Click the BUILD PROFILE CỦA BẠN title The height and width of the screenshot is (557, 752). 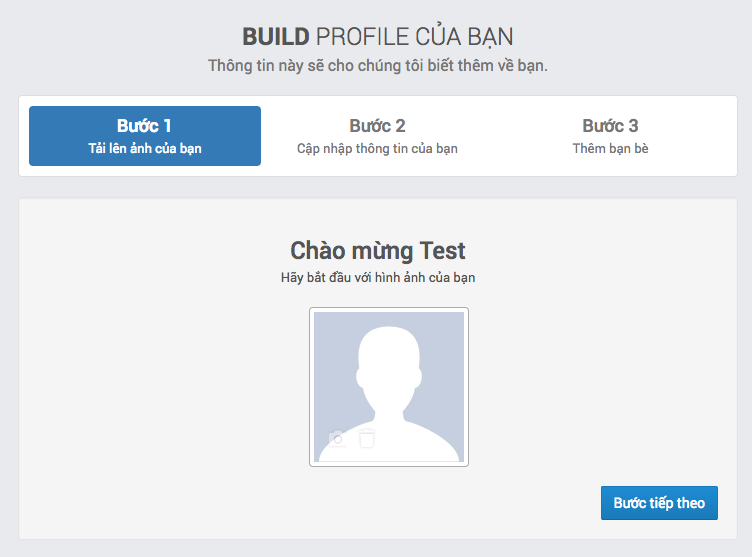378,37
